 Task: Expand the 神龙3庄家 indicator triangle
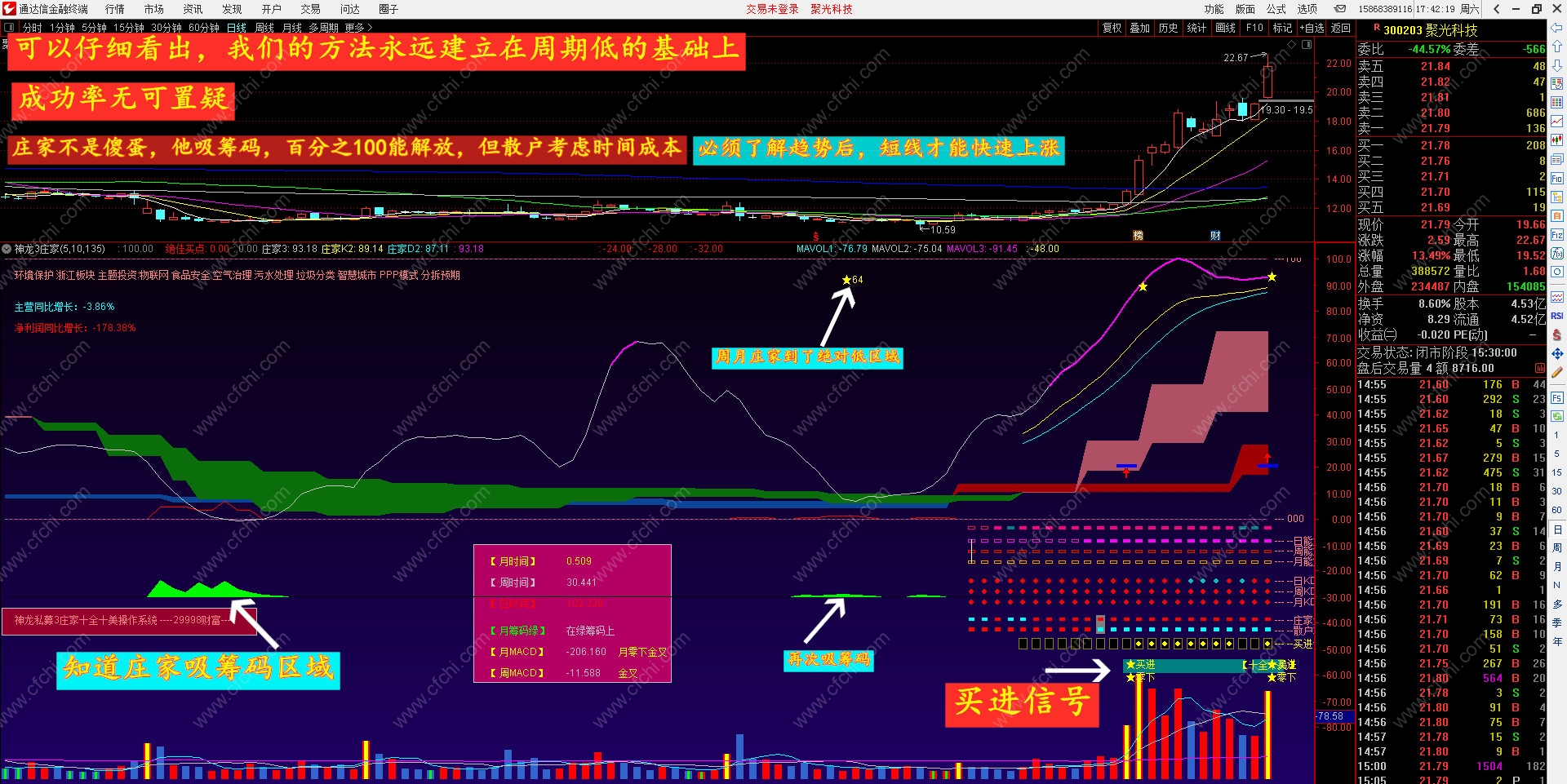tap(7, 249)
